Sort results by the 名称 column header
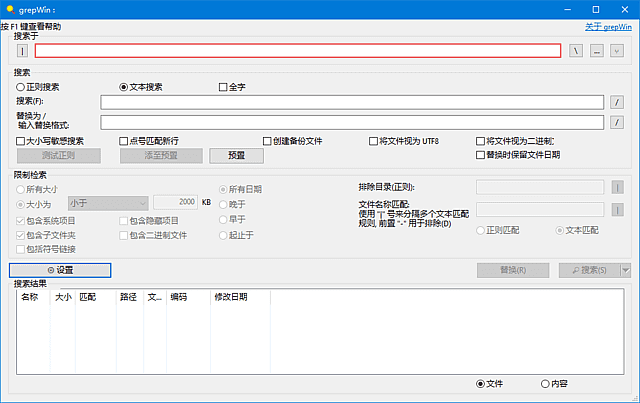This screenshot has height=403, width=640. point(29,297)
